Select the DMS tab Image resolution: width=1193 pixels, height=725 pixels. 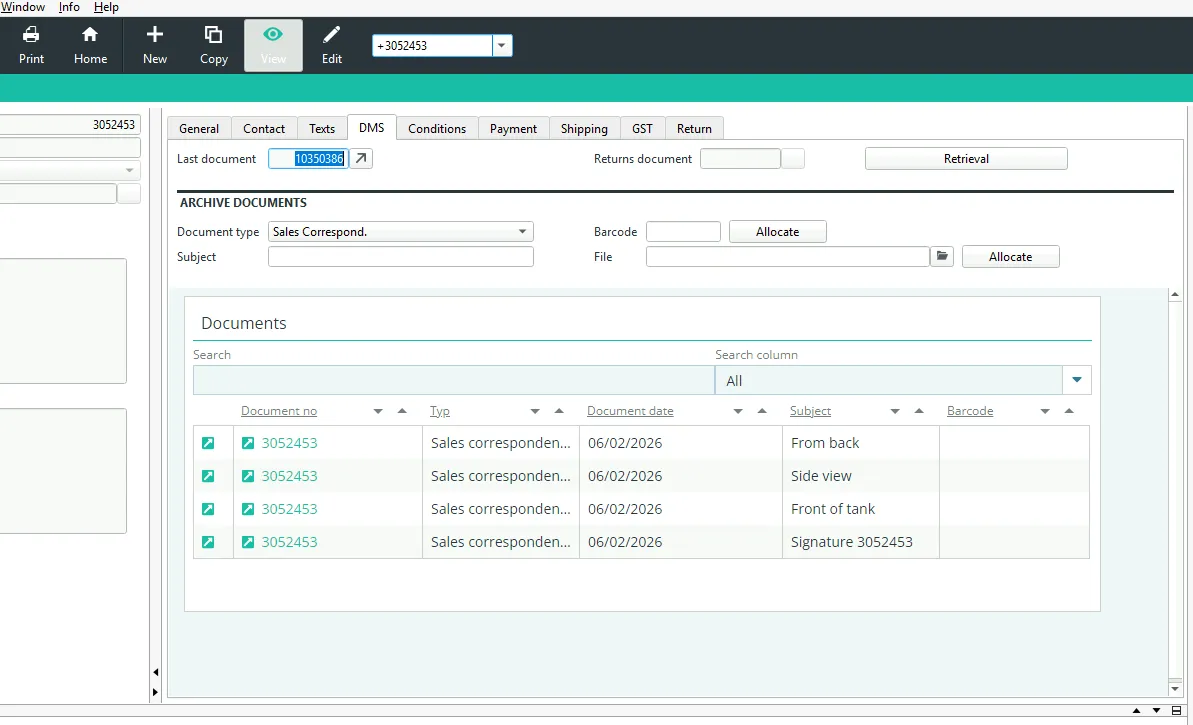pyautogui.click(x=371, y=128)
